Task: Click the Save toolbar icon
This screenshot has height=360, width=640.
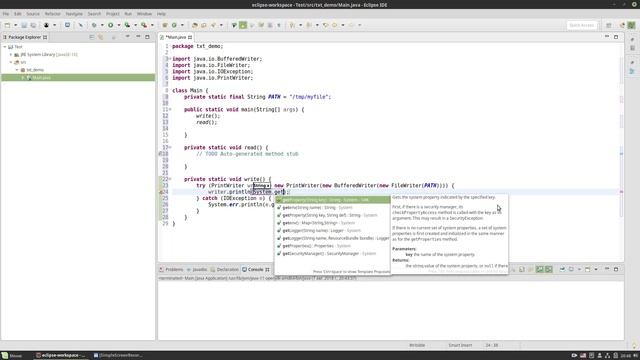Action: pyautogui.click(x=24, y=25)
